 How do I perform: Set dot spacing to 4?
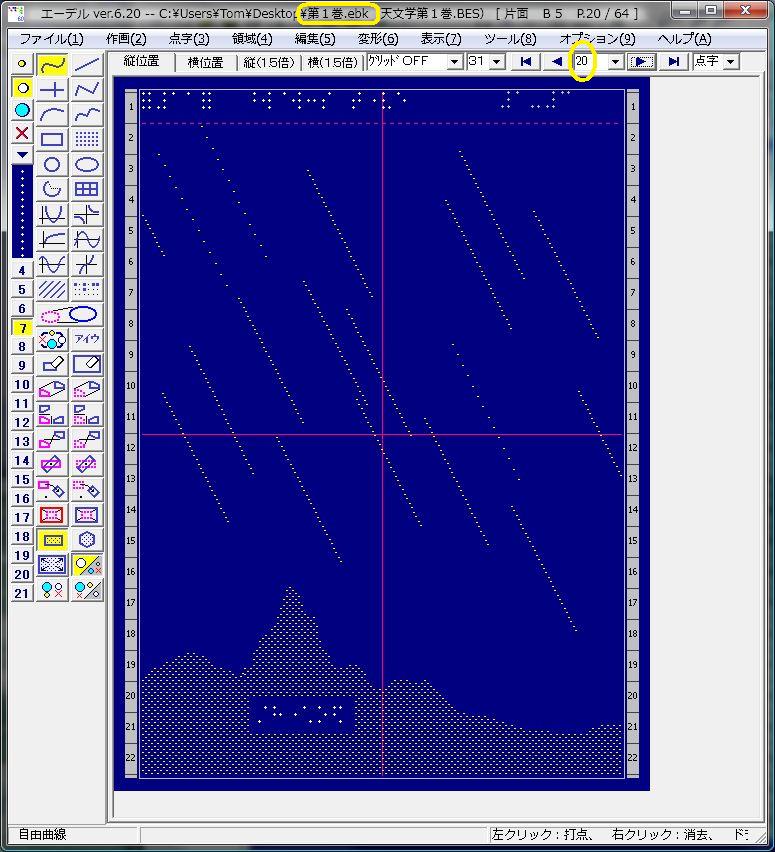click(22, 270)
